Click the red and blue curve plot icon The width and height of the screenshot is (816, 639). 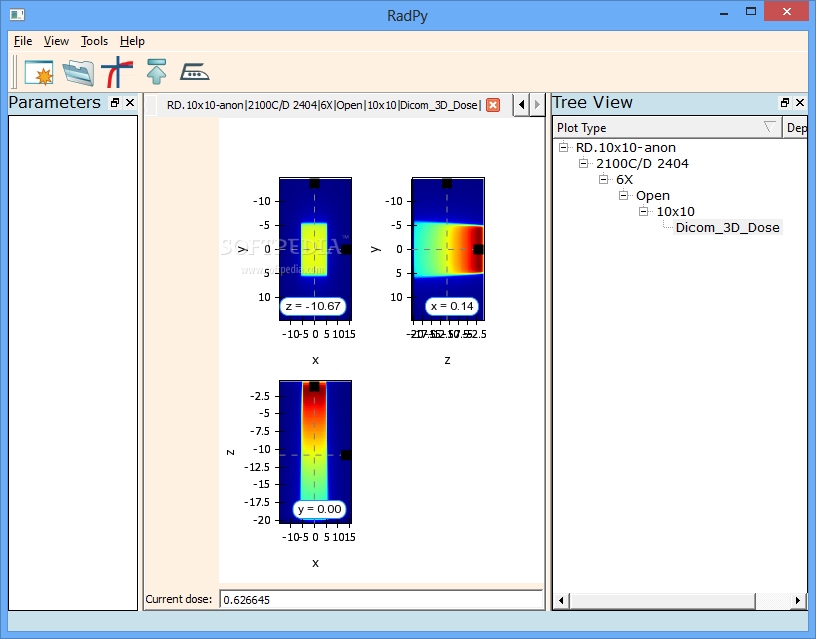point(117,72)
